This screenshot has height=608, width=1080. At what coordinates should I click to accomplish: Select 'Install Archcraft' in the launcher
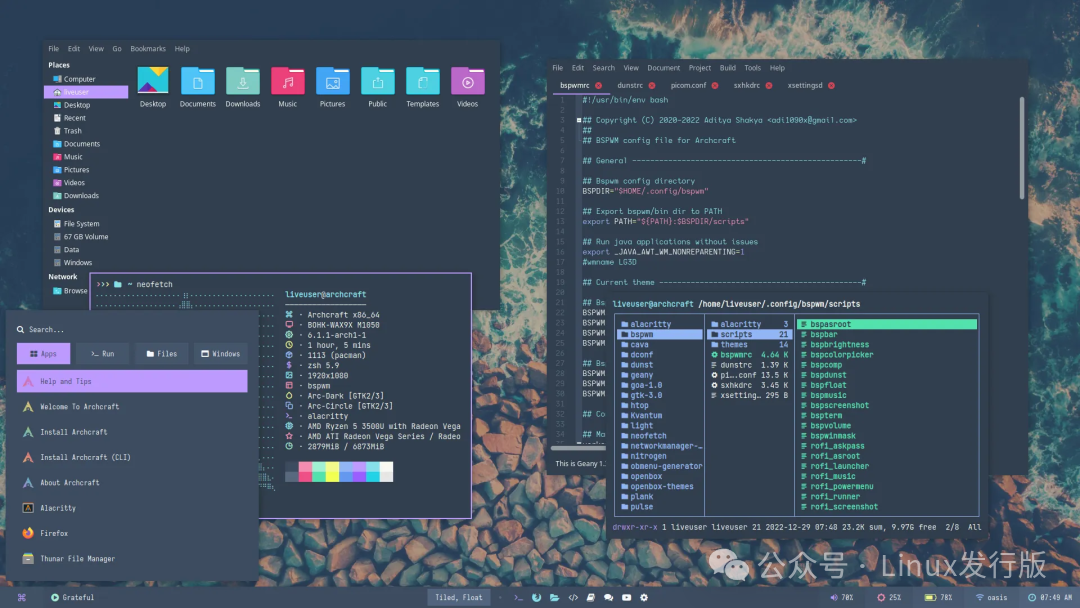coord(78,432)
